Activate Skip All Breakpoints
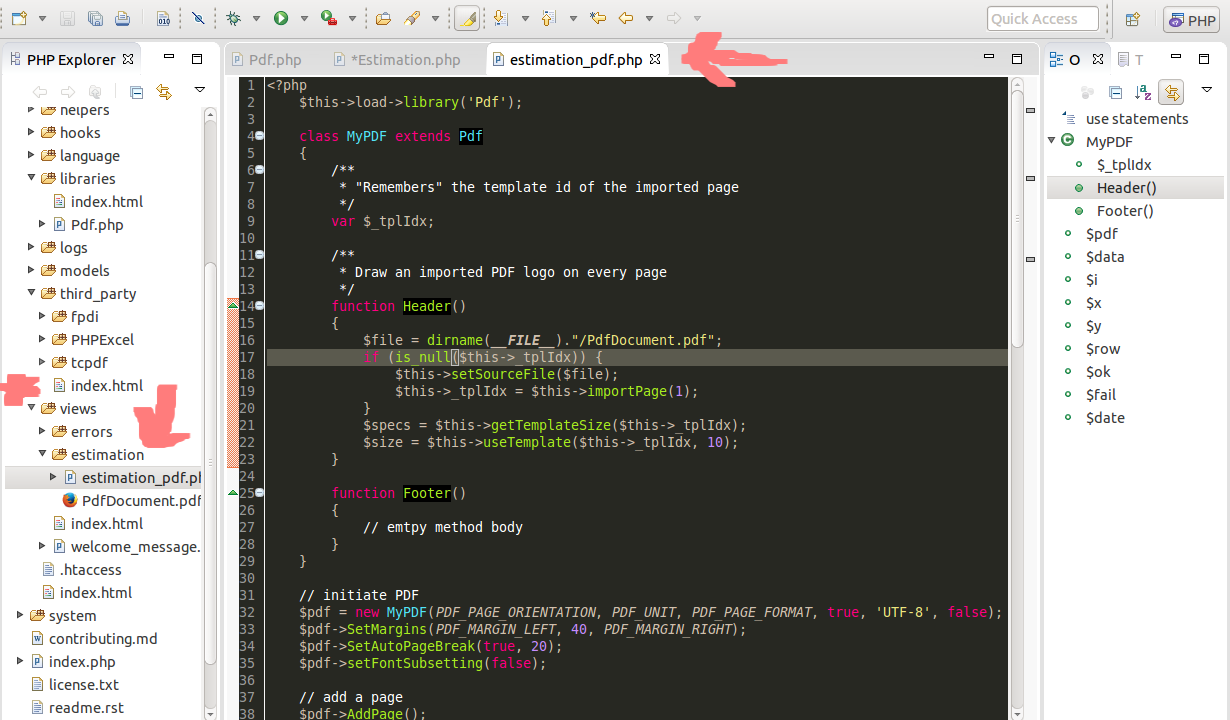 199,18
